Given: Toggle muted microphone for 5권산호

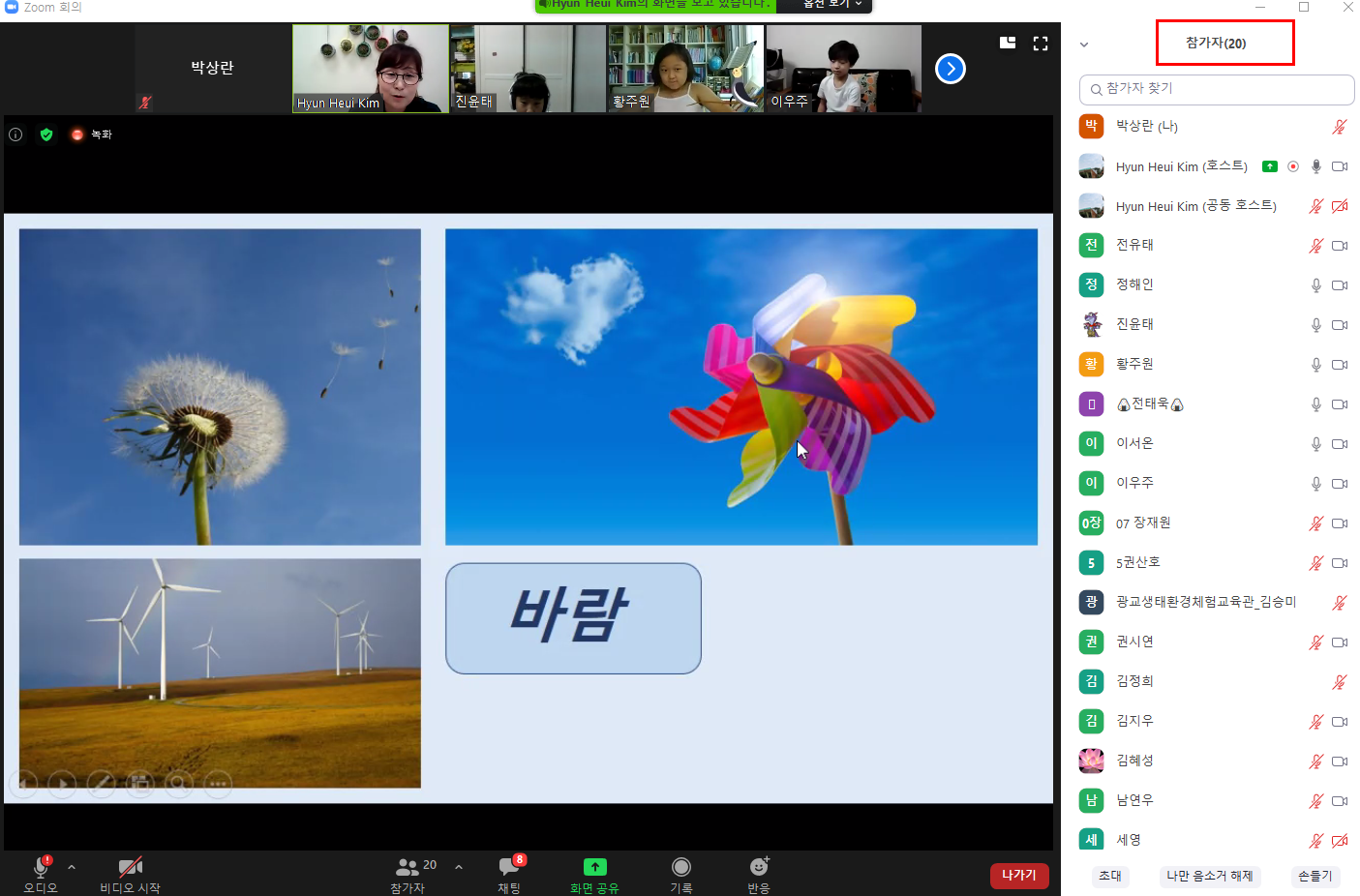Looking at the screenshot, I should pos(1316,563).
